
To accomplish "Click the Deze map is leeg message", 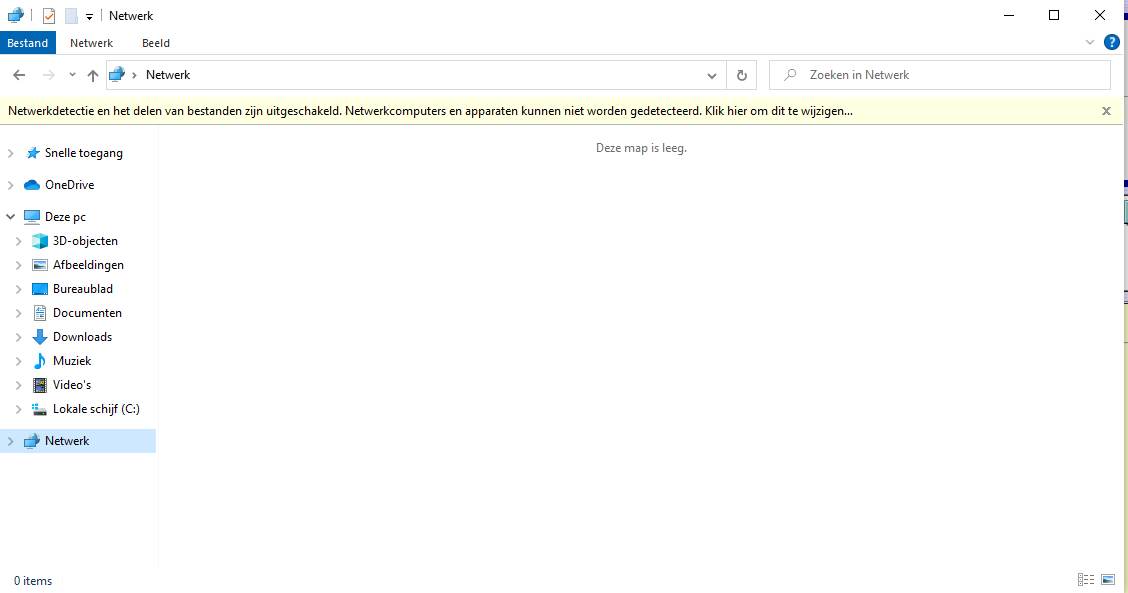I will click(x=641, y=148).
